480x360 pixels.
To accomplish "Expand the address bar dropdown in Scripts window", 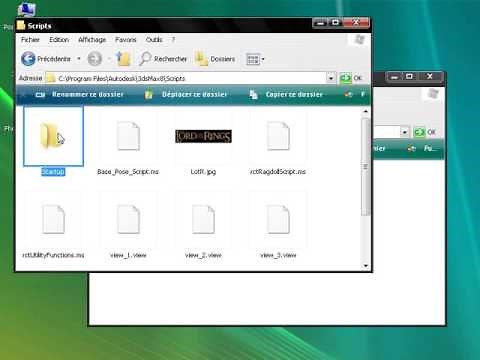I will coord(331,78).
